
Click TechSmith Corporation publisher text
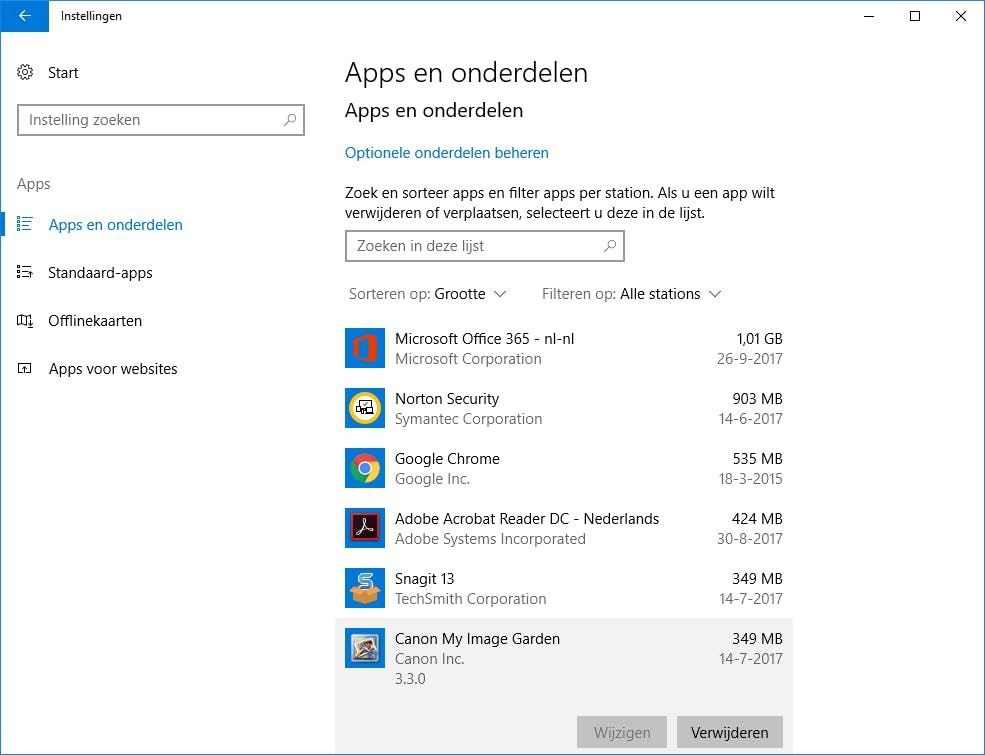tap(471, 599)
